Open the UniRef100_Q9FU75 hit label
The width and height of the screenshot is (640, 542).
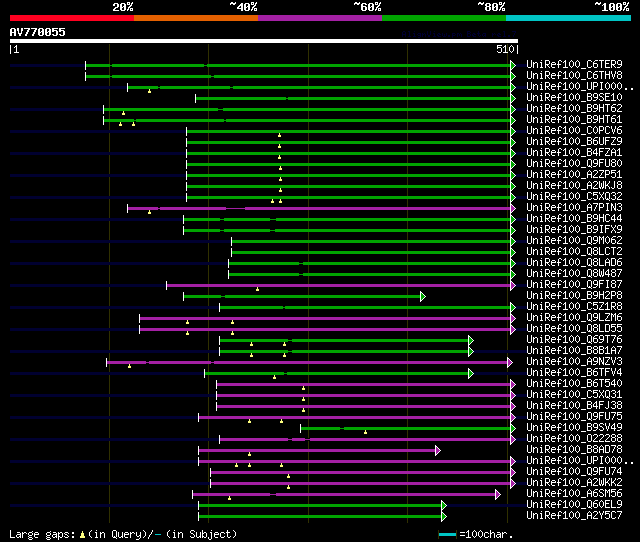point(574,417)
